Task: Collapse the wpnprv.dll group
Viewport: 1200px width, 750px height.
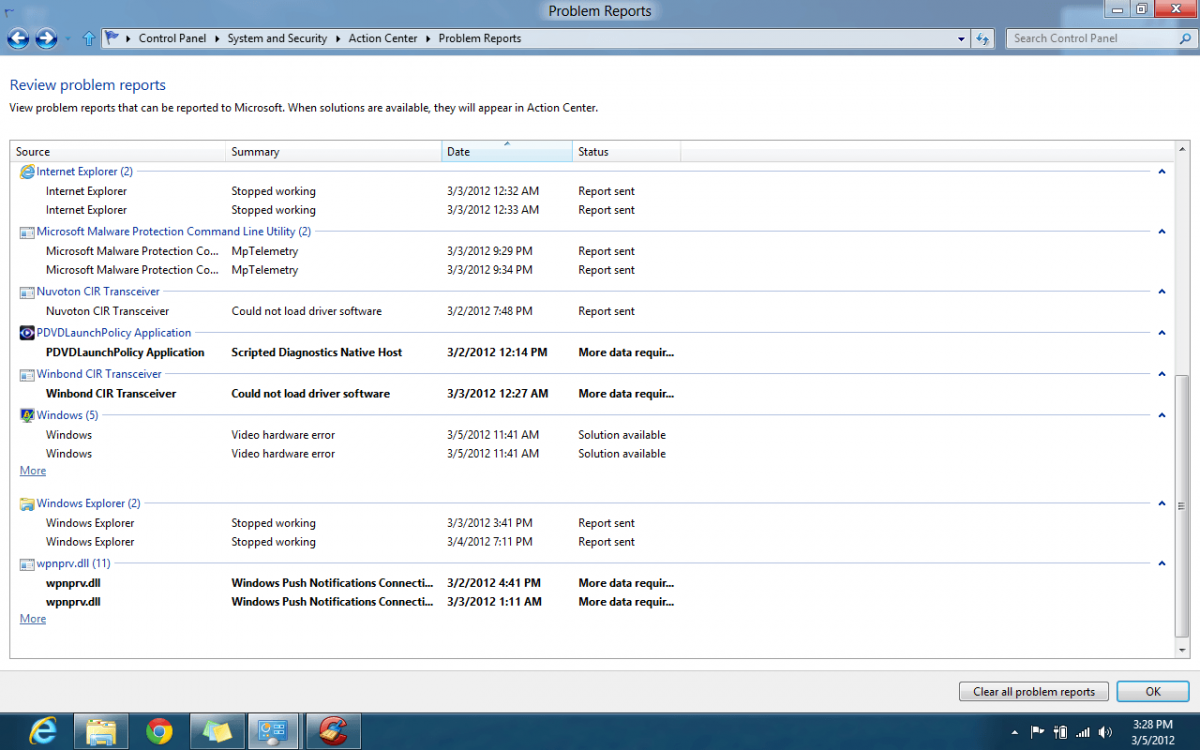Action: (x=1161, y=564)
